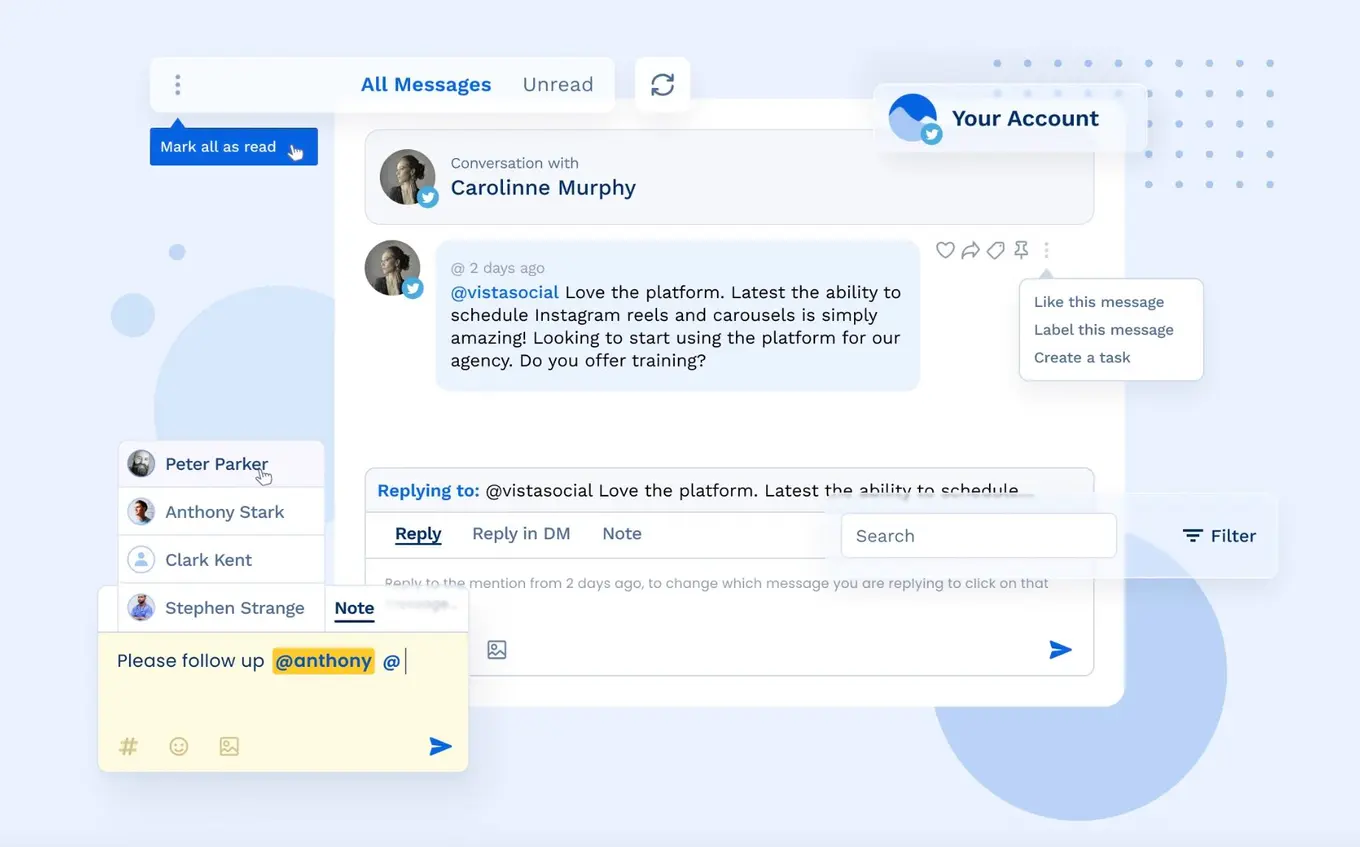Insert hashtag in the note panel
Viewport: 1360px width, 847px height.
coord(128,746)
